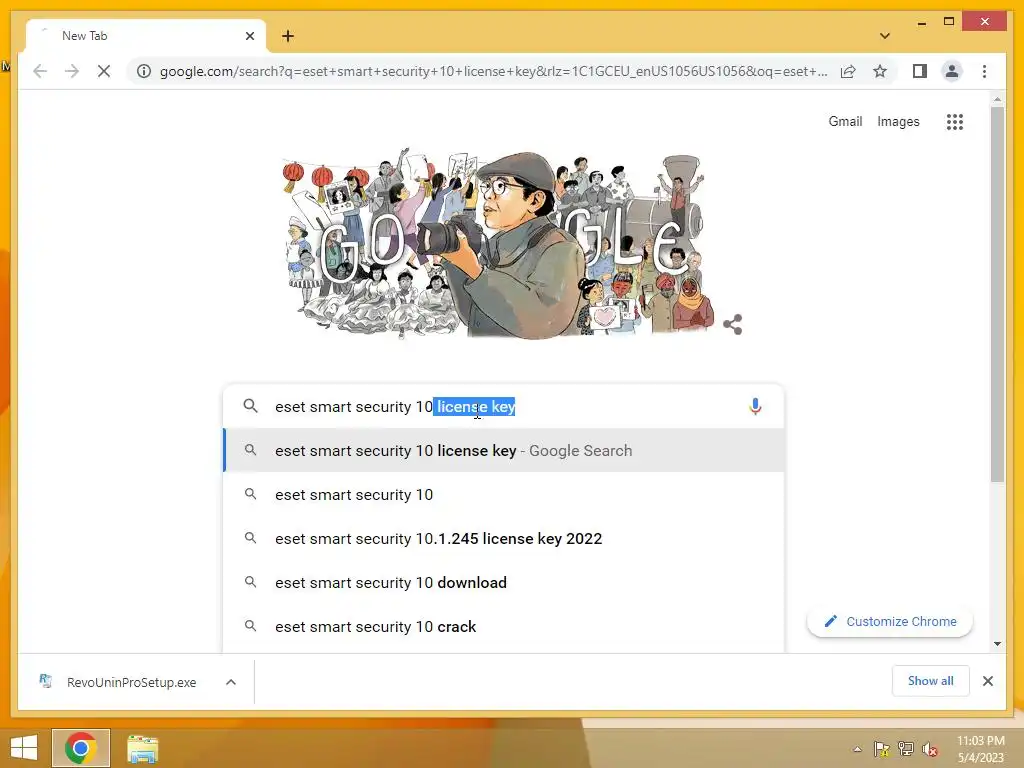Select the New Tab browser tab
1024x768 pixels.
146,36
